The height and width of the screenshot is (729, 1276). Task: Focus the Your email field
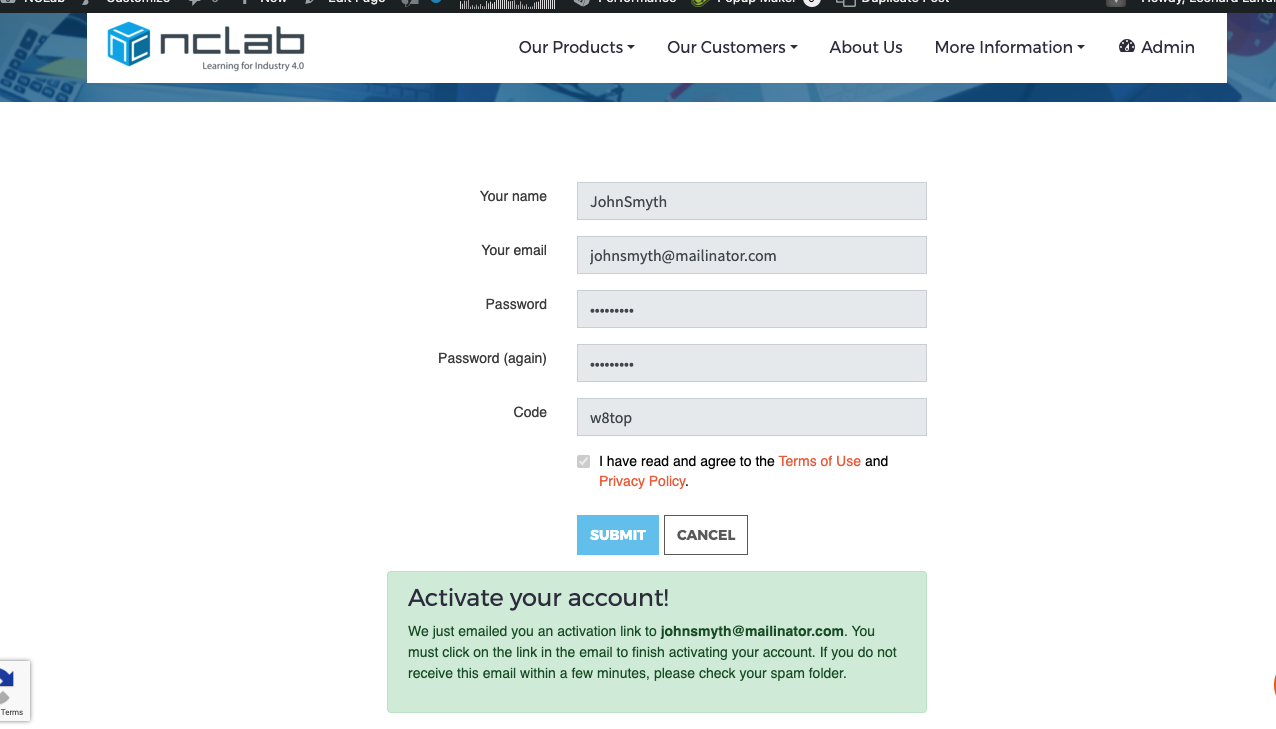pyautogui.click(x=751, y=255)
